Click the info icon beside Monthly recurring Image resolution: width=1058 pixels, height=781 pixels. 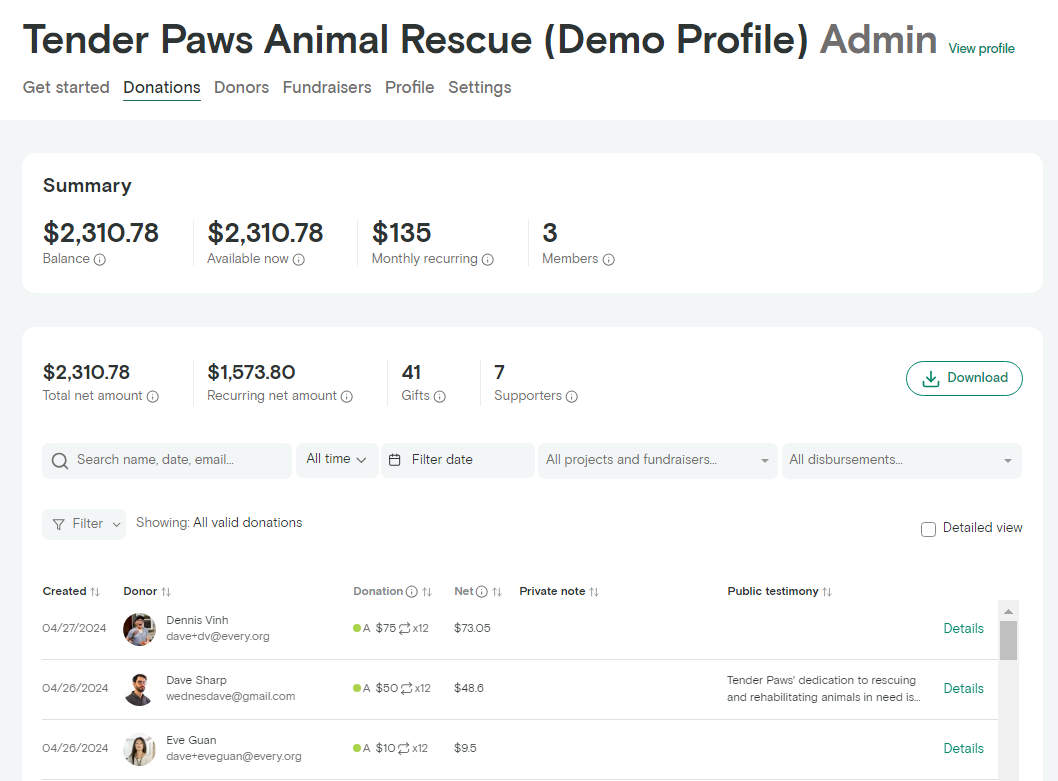pyautogui.click(x=488, y=259)
